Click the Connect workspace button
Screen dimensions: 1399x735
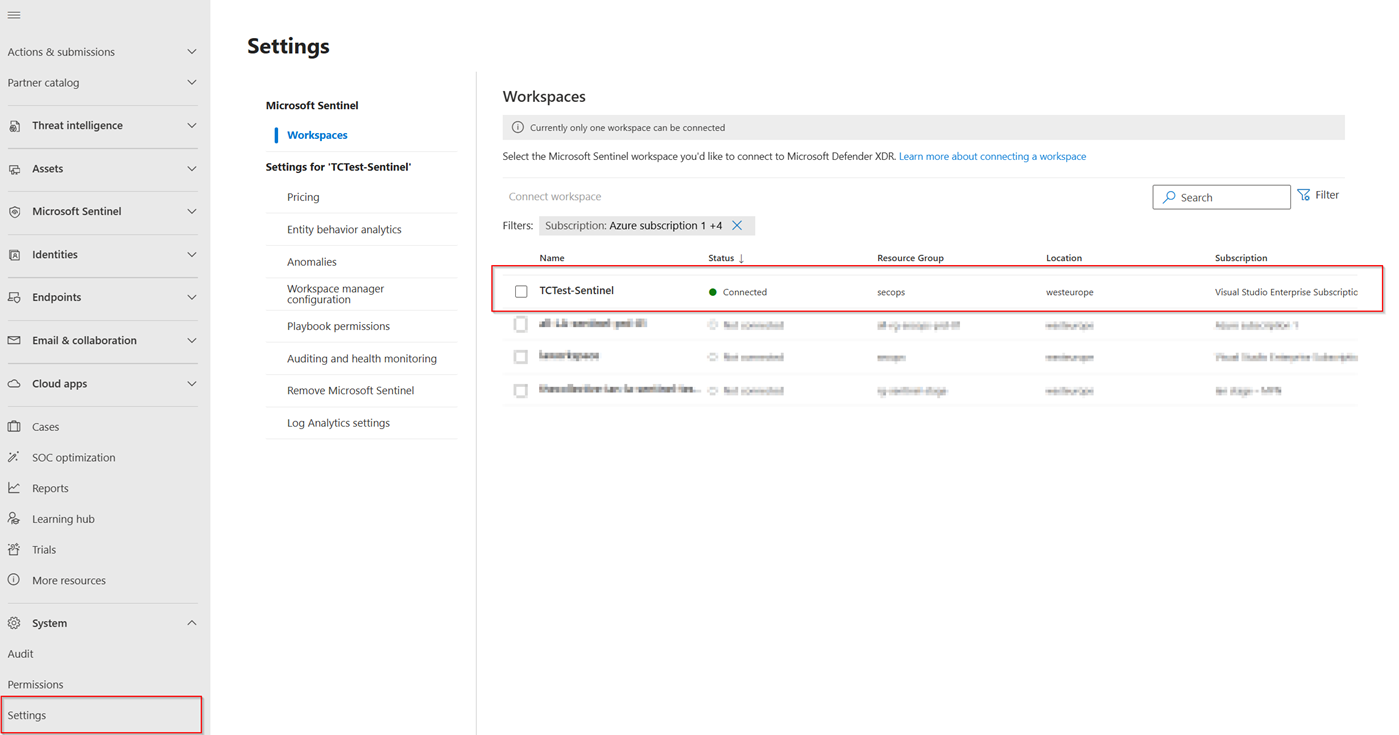555,197
